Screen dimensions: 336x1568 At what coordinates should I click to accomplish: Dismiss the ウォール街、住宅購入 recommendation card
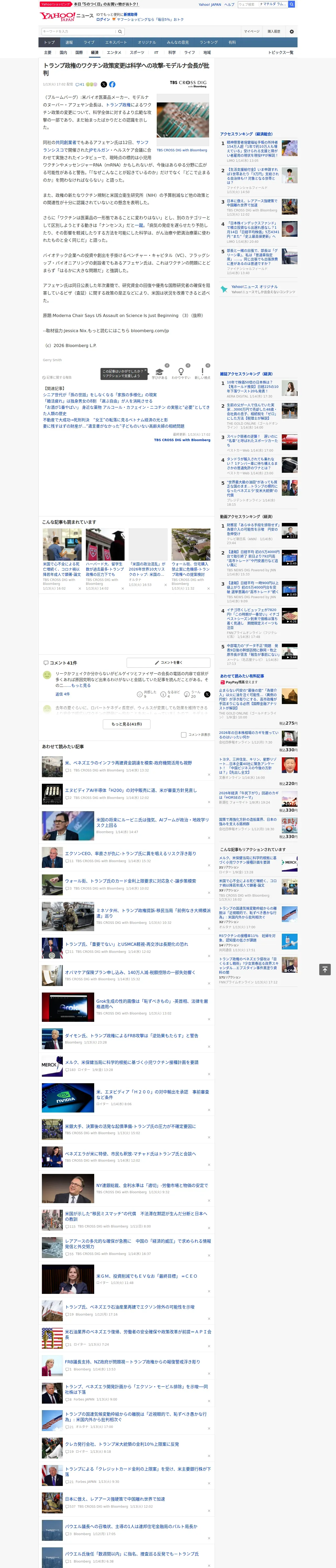coord(209,588)
